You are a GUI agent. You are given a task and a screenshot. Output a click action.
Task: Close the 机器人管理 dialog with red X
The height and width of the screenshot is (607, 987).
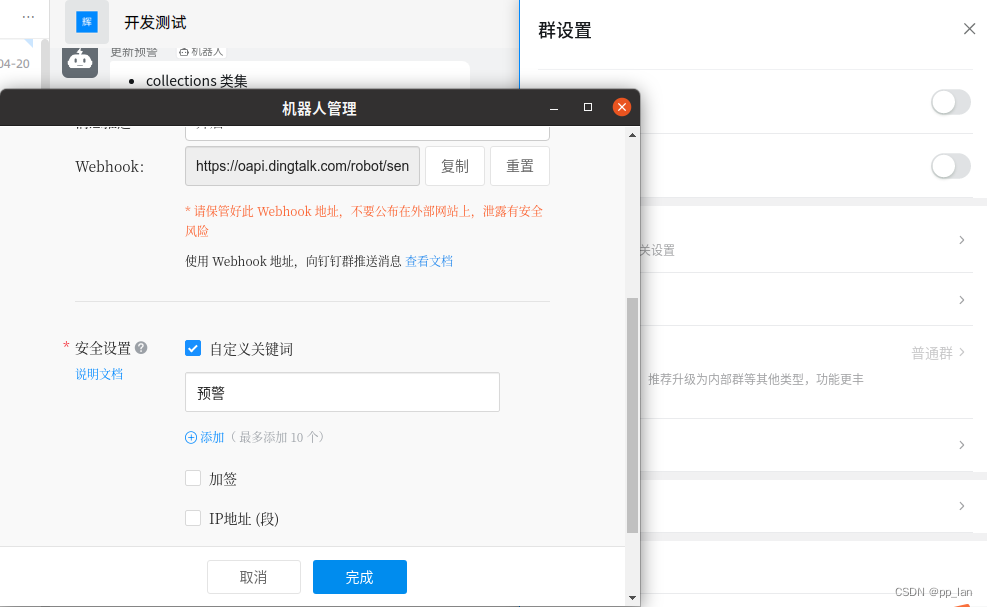[x=622, y=107]
